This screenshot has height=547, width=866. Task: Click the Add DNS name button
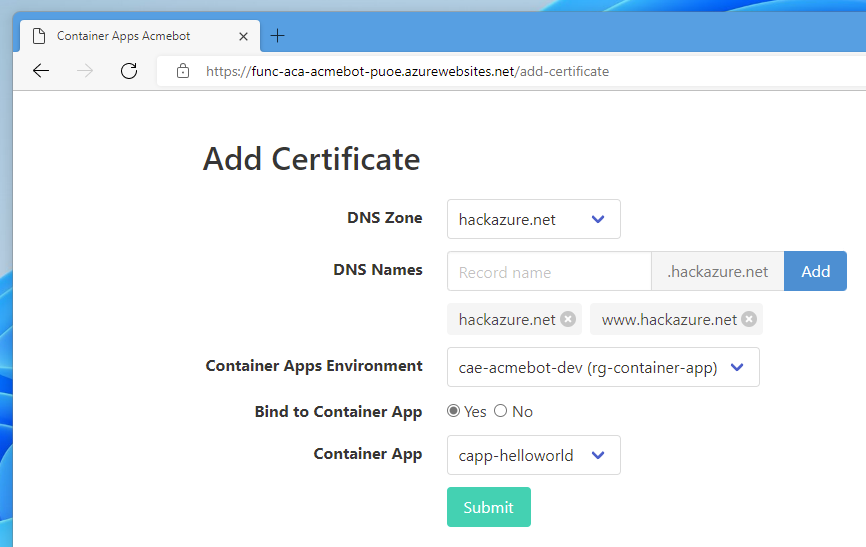(815, 271)
